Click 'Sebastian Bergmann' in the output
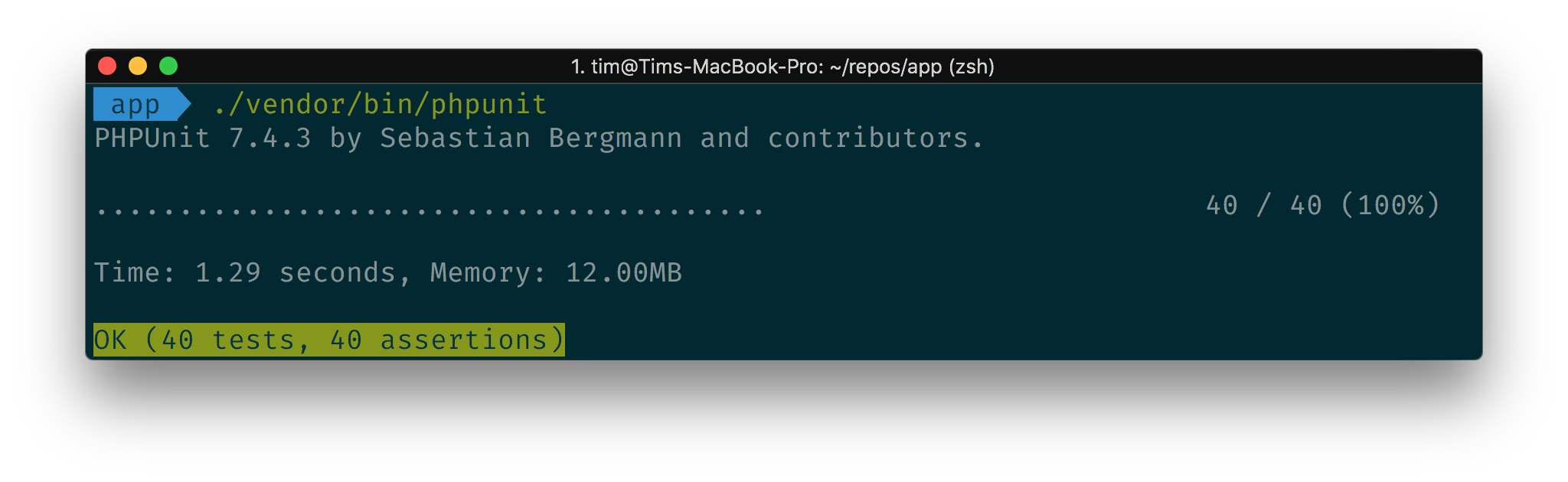The height and width of the screenshot is (482, 1568). coord(531,138)
